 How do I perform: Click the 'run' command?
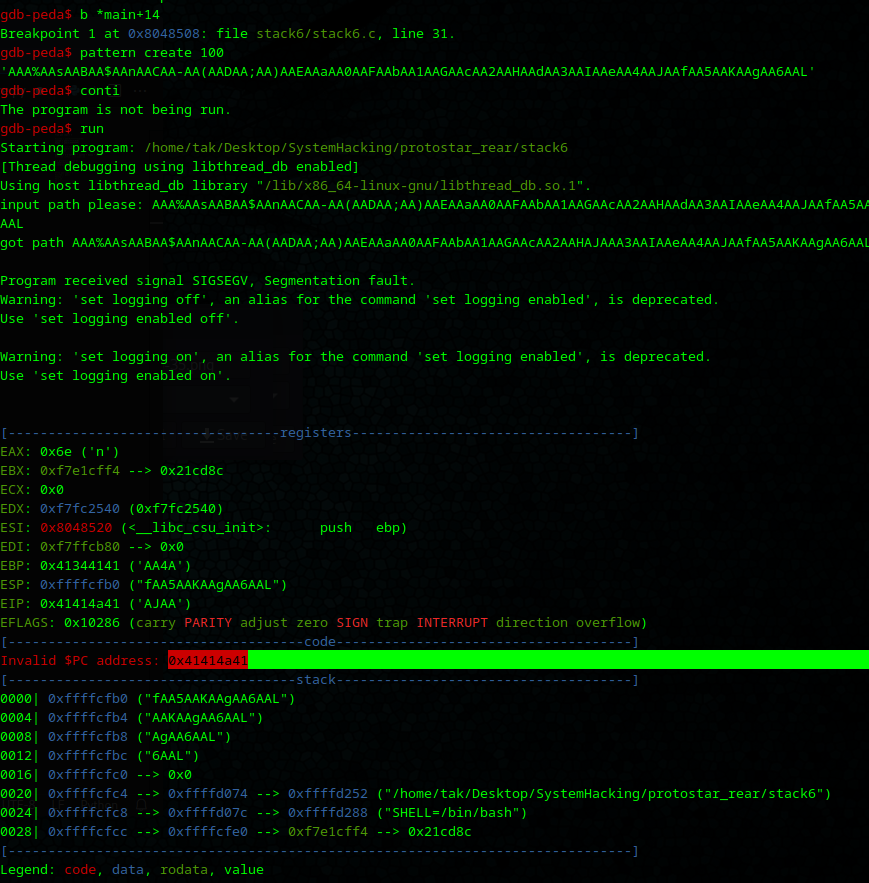(x=92, y=129)
